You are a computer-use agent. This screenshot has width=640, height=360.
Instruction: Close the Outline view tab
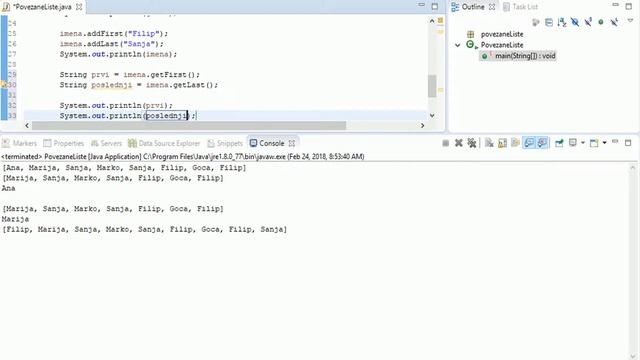tap(492, 7)
